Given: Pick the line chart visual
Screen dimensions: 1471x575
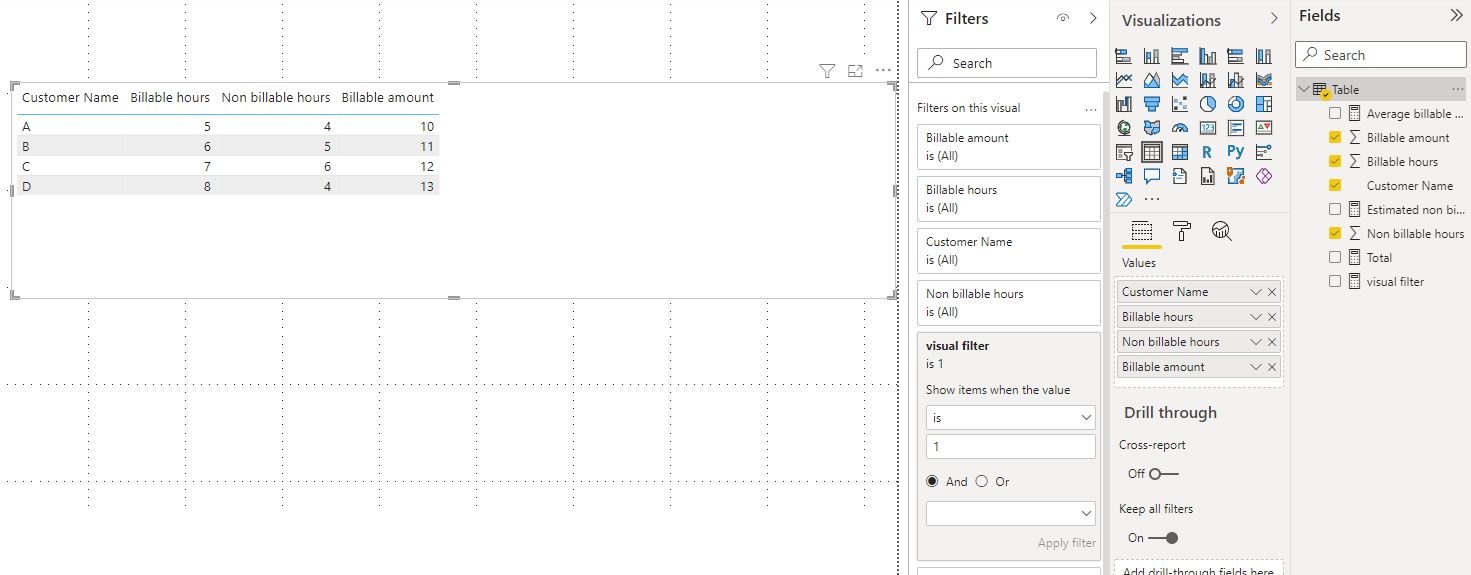Looking at the screenshot, I should click(1124, 80).
